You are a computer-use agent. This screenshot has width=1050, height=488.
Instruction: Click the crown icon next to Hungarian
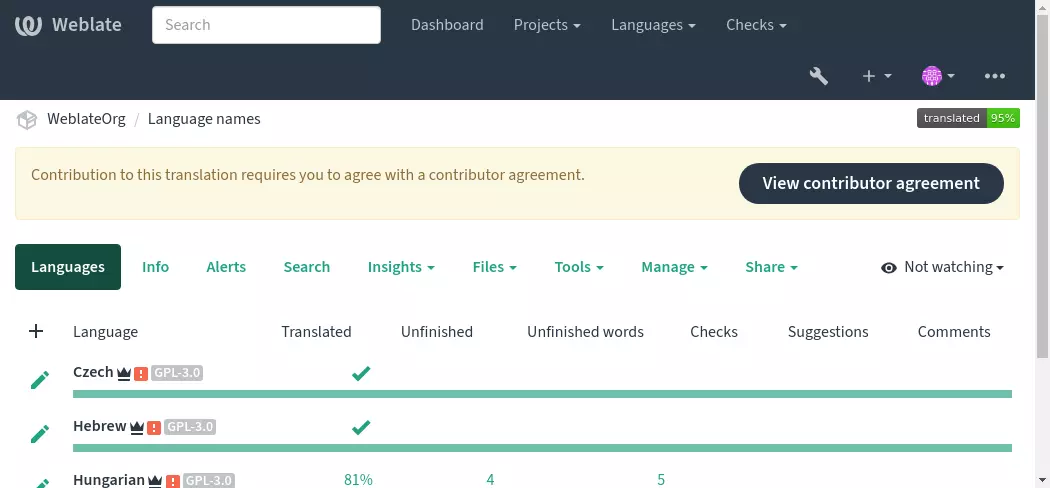(x=155, y=481)
